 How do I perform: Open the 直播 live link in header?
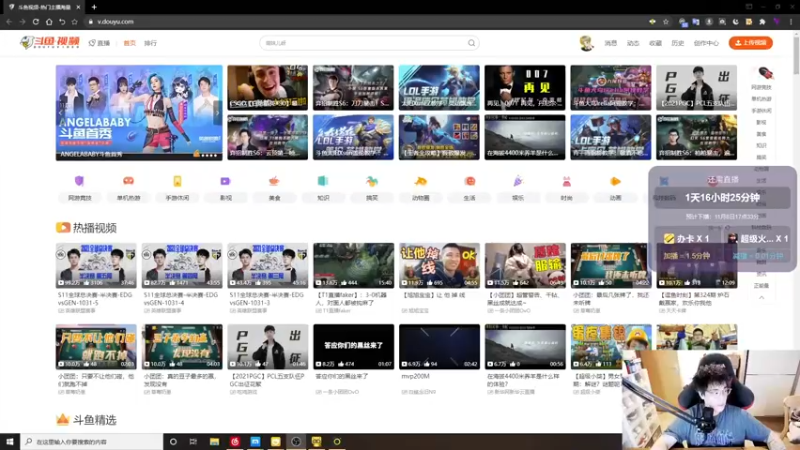tap(99, 43)
